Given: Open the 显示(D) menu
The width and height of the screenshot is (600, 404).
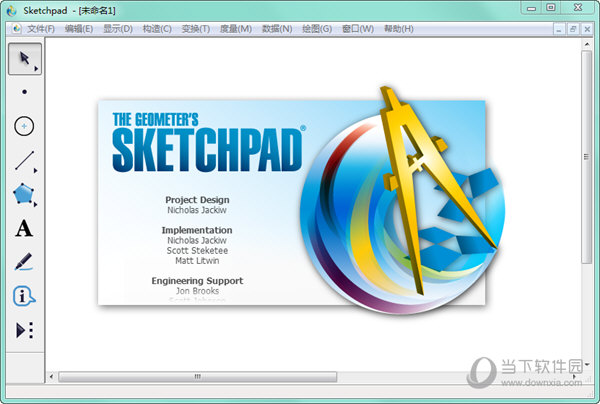Looking at the screenshot, I should click(118, 29).
